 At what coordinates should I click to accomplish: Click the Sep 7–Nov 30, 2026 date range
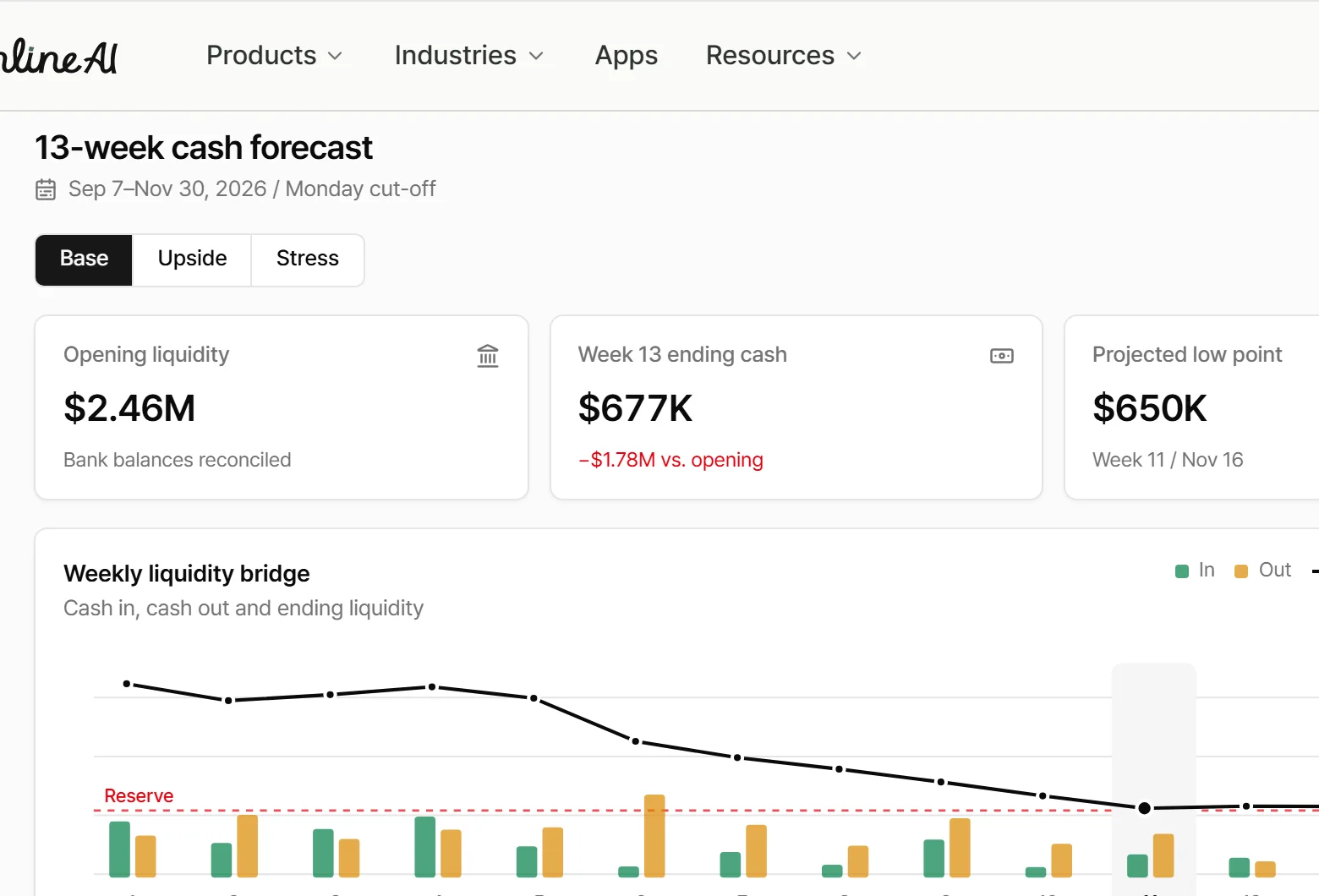(x=167, y=188)
